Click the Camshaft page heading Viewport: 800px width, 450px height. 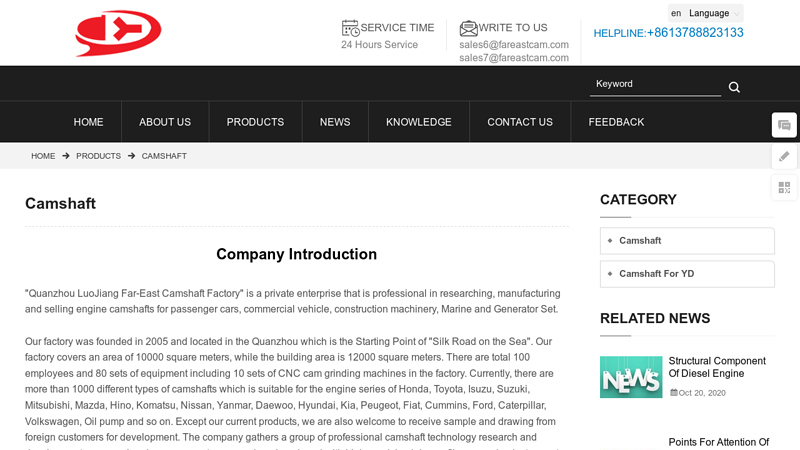(60, 204)
